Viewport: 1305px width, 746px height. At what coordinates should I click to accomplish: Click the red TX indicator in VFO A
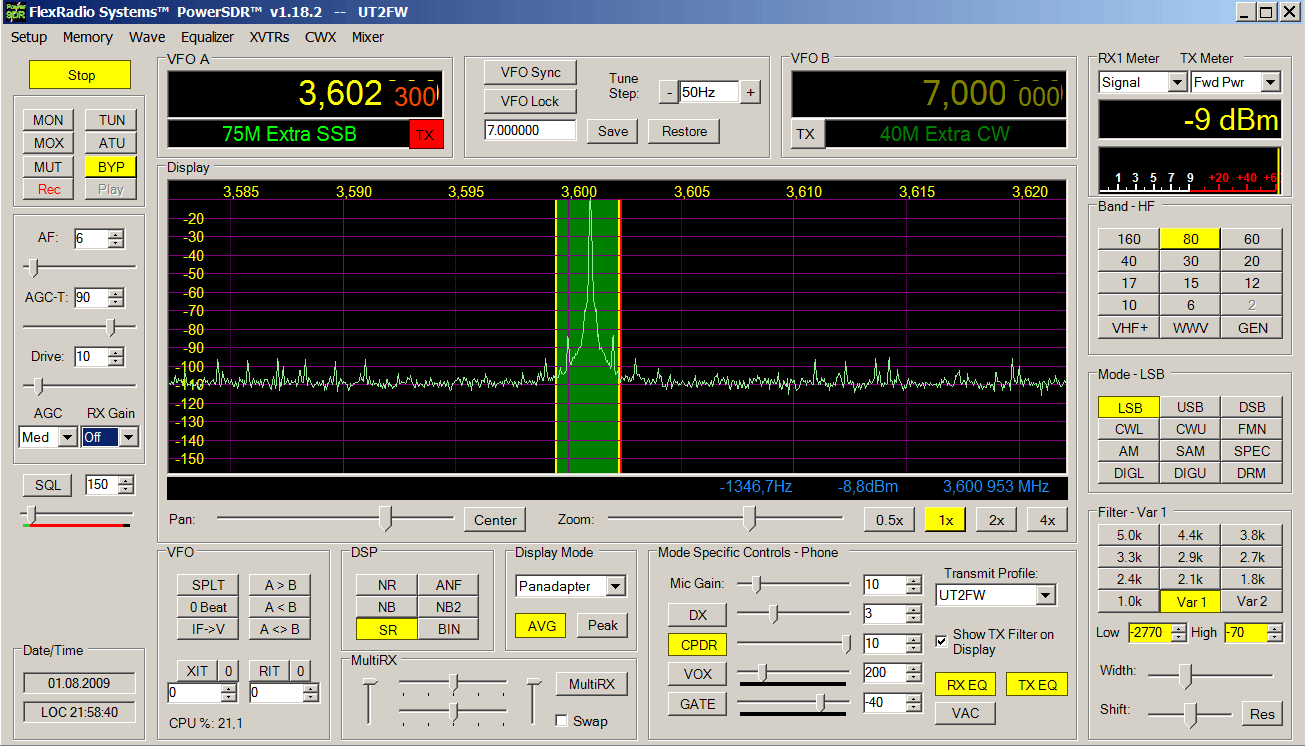[x=426, y=134]
